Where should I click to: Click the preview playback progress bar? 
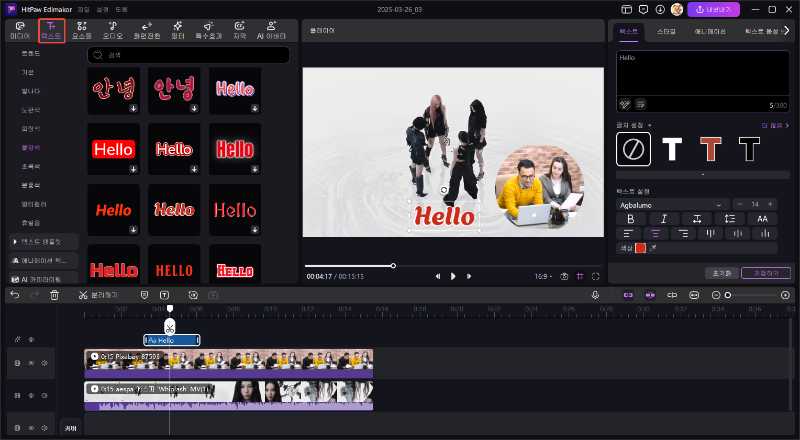pyautogui.click(x=454, y=265)
